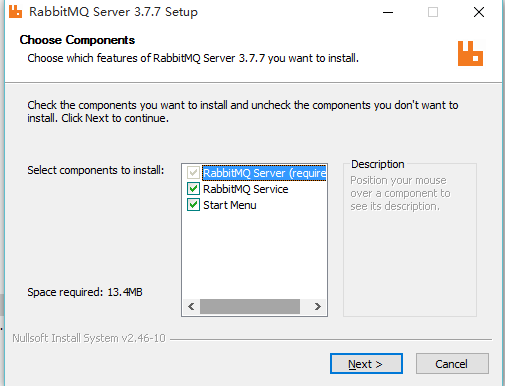Image resolution: width=505 pixels, height=386 pixels.
Task: Cancel the RabbitMQ setup
Action: pyautogui.click(x=452, y=364)
